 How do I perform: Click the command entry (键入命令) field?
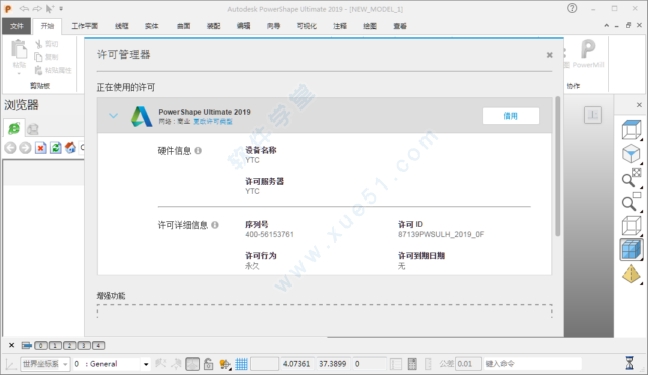point(533,364)
